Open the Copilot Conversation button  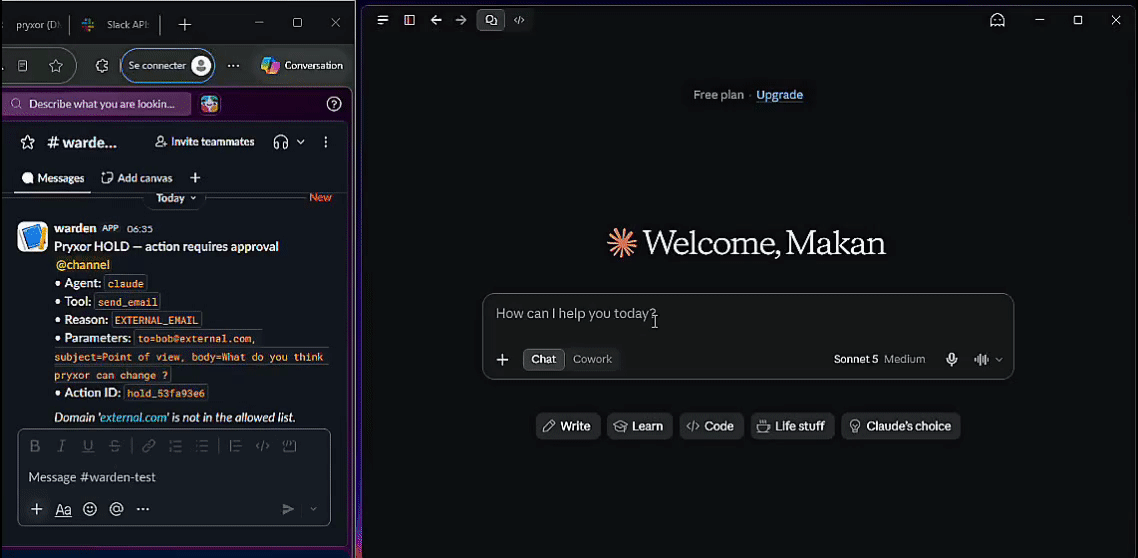[x=302, y=66]
